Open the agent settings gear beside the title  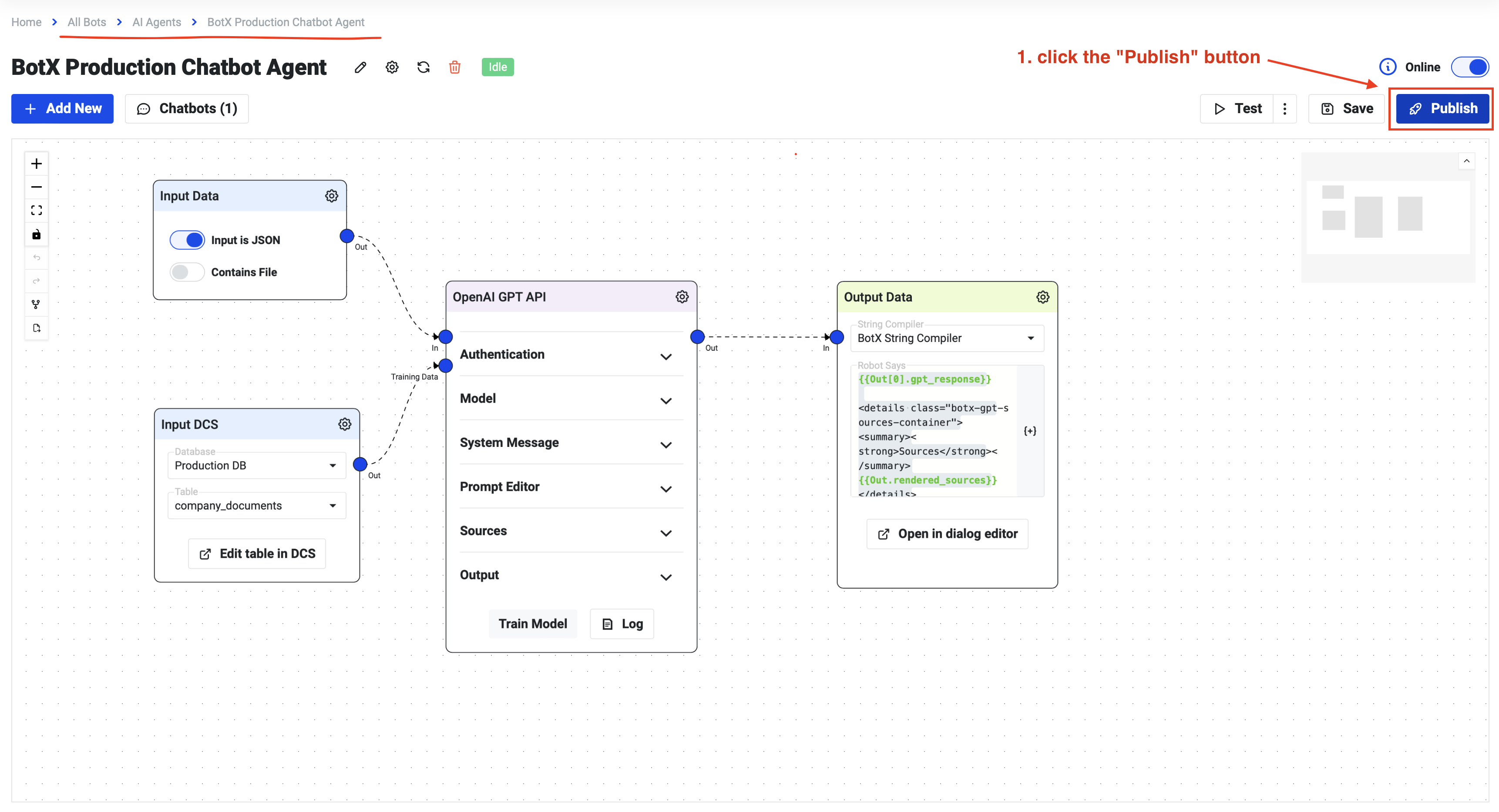[x=392, y=67]
